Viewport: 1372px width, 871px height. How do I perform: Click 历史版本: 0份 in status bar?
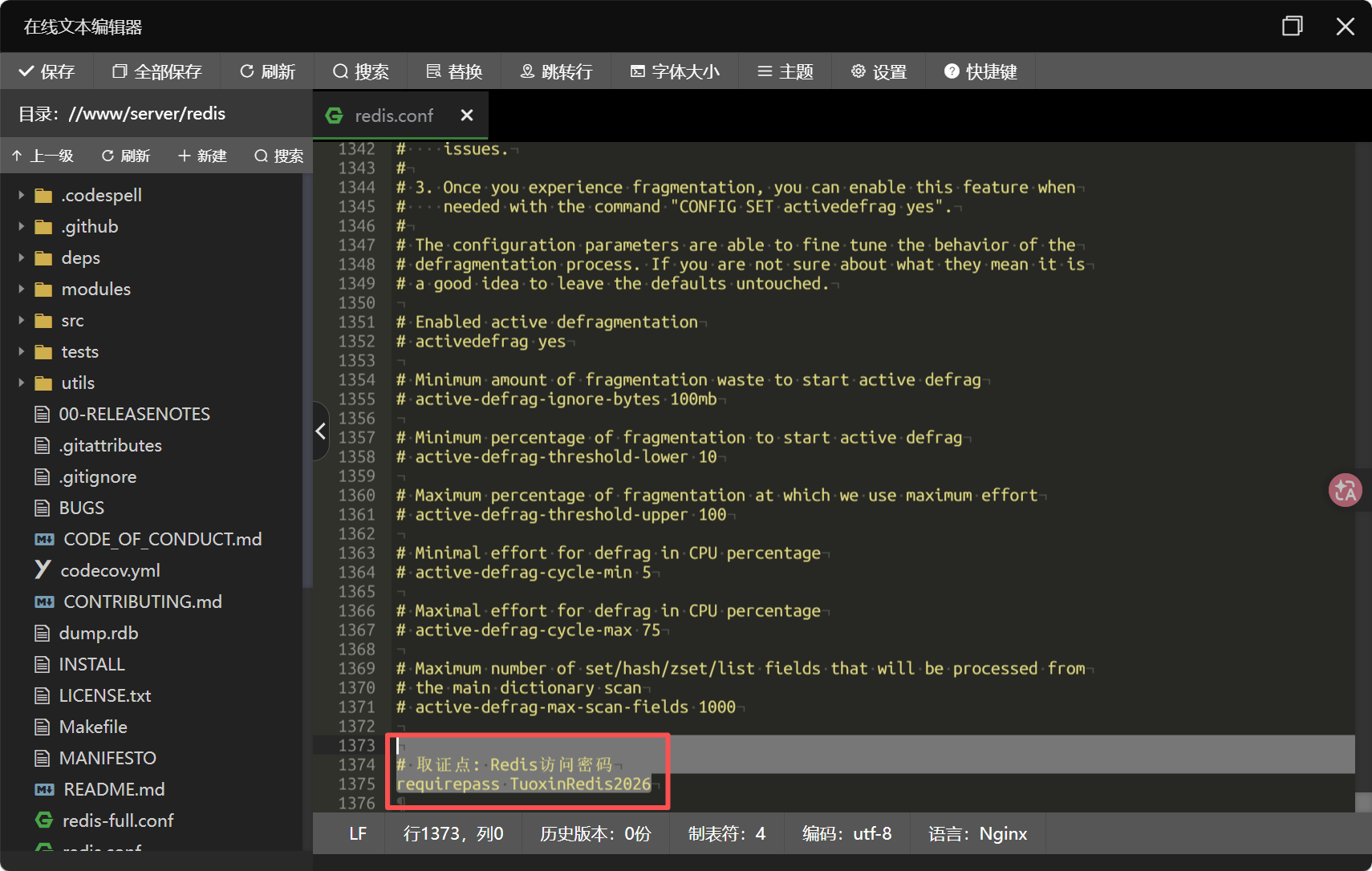point(595,834)
